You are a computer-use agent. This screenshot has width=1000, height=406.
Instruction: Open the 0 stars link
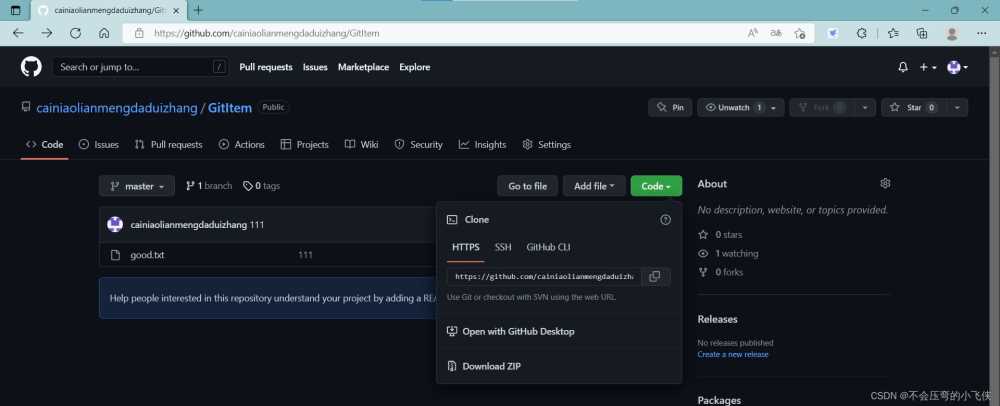(x=720, y=235)
